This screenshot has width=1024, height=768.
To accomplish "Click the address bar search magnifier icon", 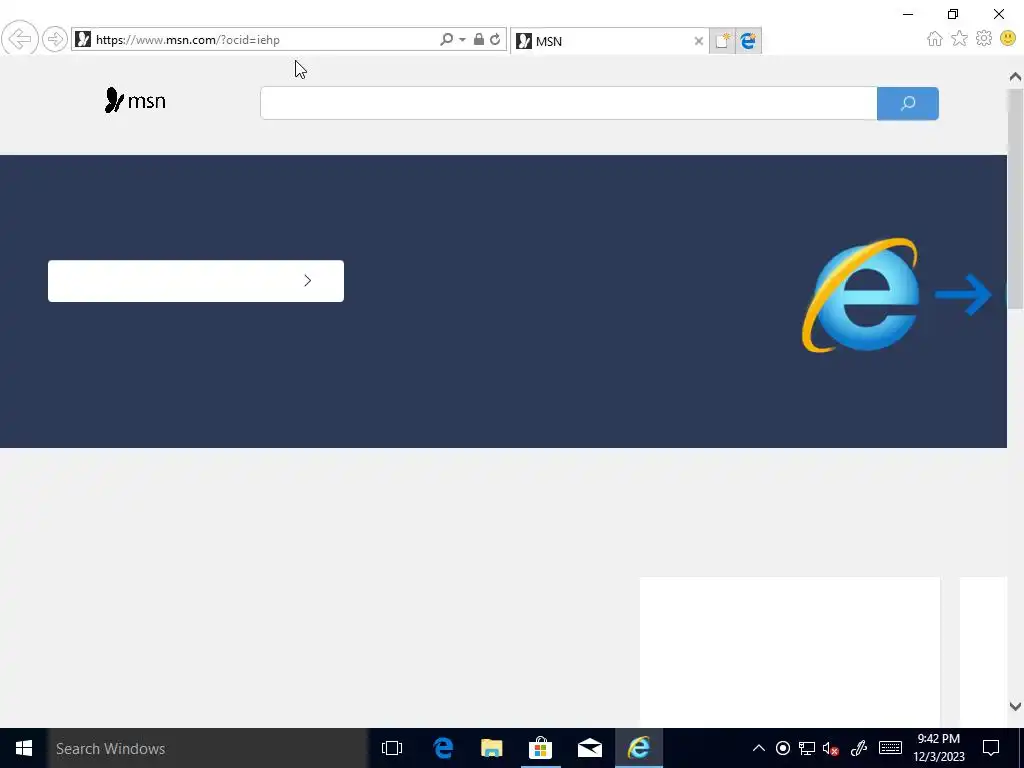I will pyautogui.click(x=446, y=40).
